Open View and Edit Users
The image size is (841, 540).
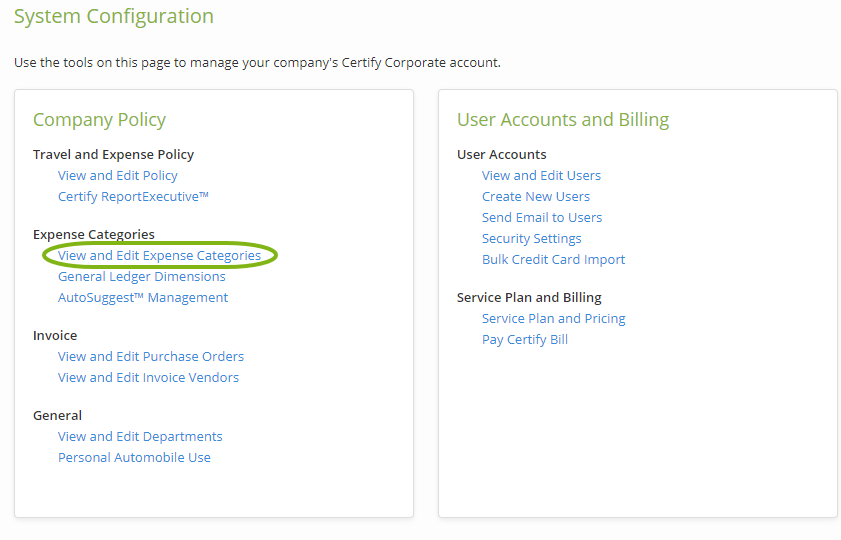click(541, 175)
